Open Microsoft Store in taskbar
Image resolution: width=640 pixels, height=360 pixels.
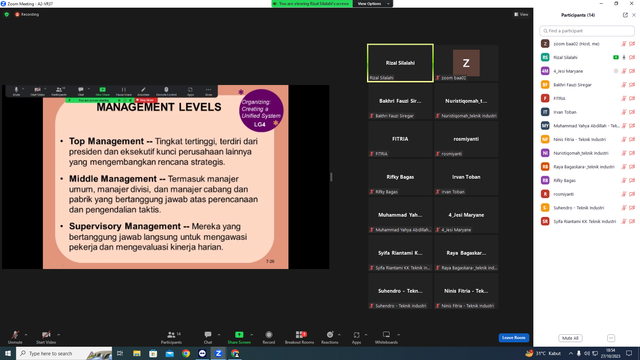153,353
